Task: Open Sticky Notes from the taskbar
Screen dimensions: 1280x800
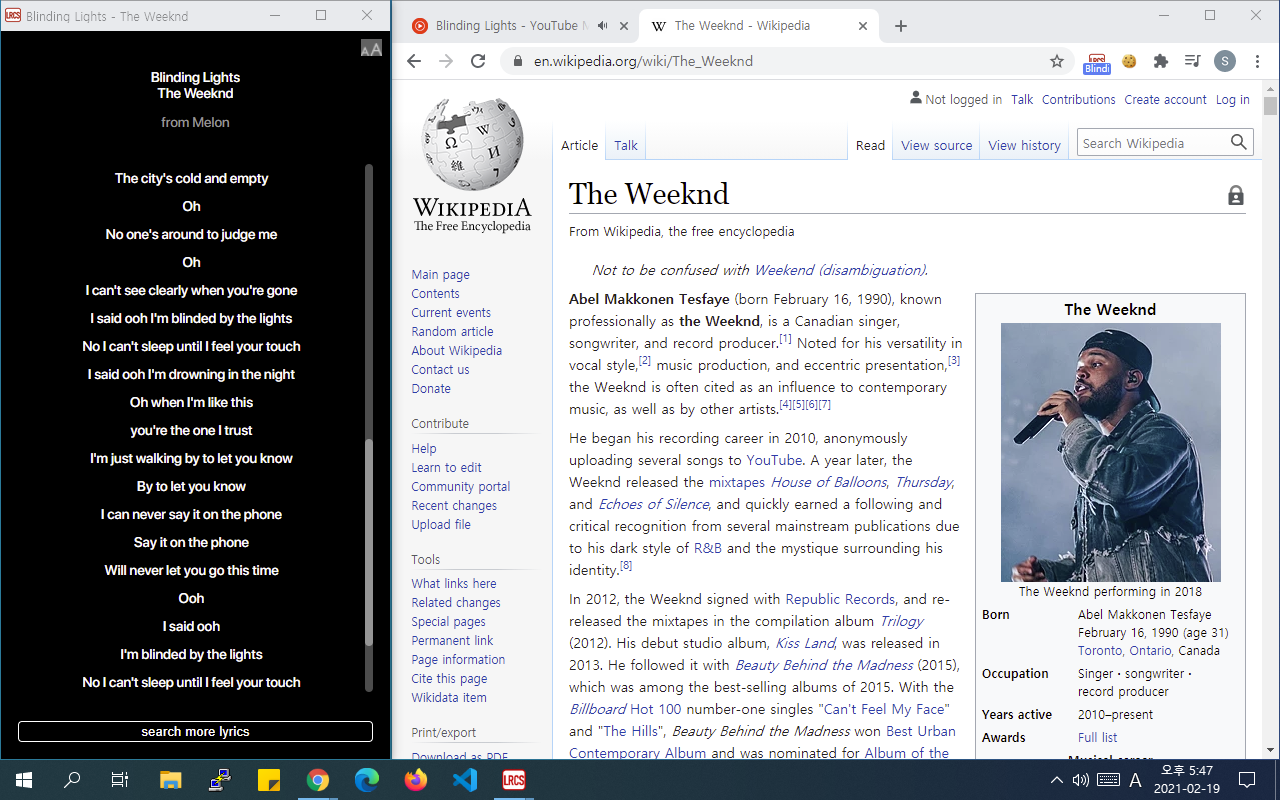Action: click(268, 780)
